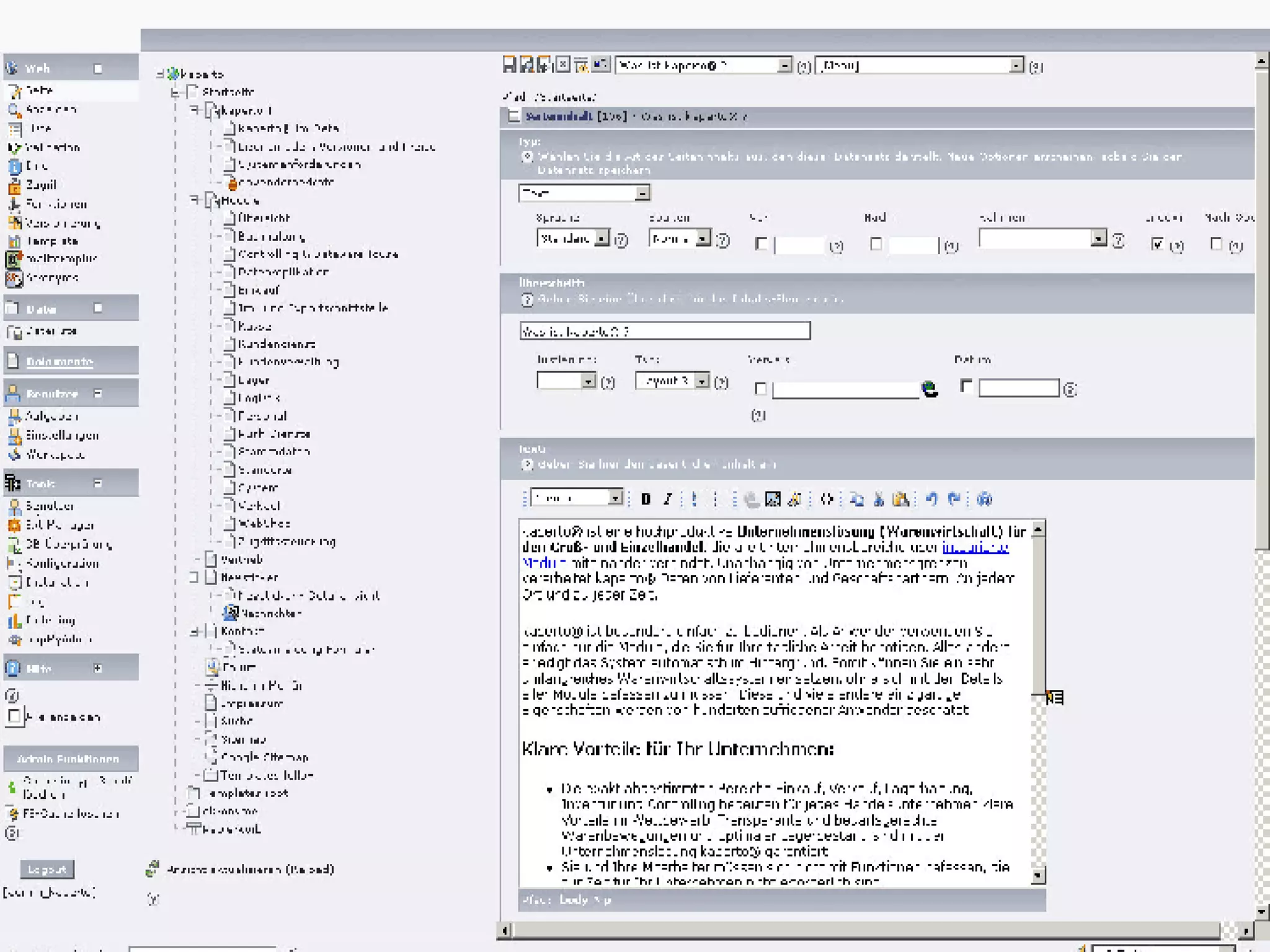Click the insert image icon in editor

click(x=773, y=499)
